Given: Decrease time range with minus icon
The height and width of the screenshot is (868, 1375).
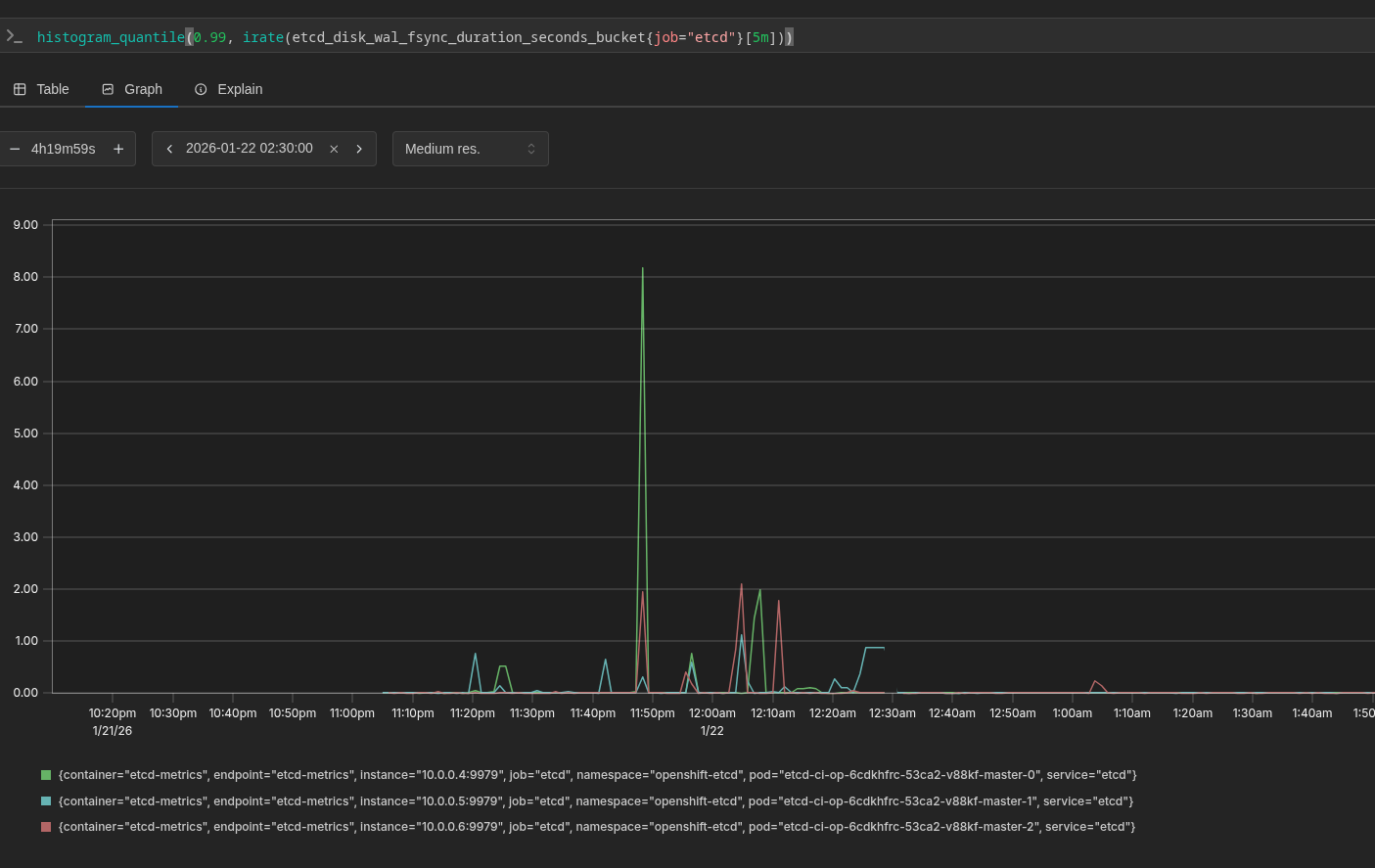Looking at the screenshot, I should [15, 149].
